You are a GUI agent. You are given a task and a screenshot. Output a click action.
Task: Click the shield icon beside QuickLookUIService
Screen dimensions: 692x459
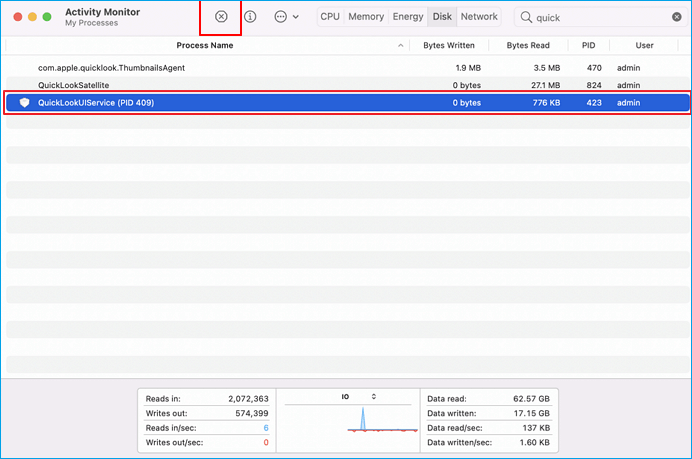pyautogui.click(x=24, y=103)
